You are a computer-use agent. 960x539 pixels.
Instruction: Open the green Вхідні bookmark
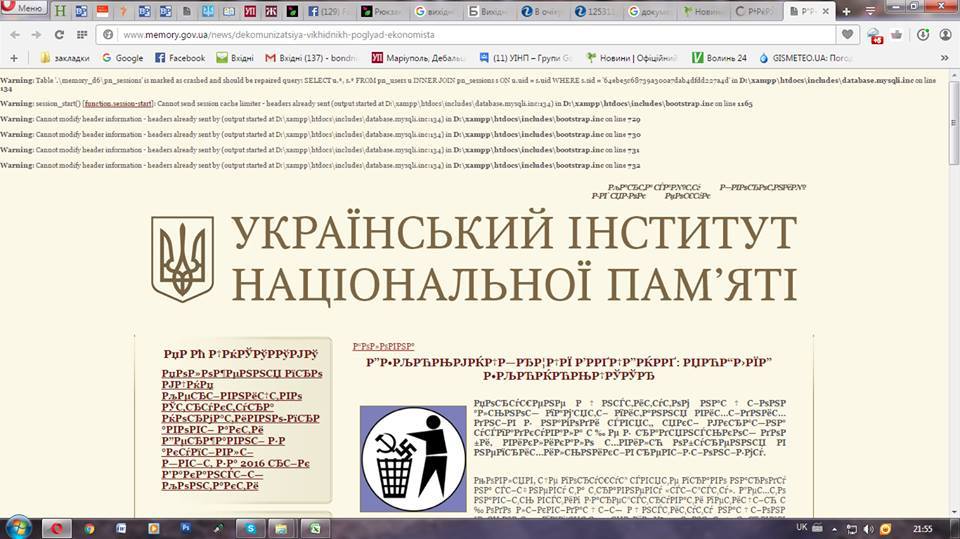tap(235, 58)
